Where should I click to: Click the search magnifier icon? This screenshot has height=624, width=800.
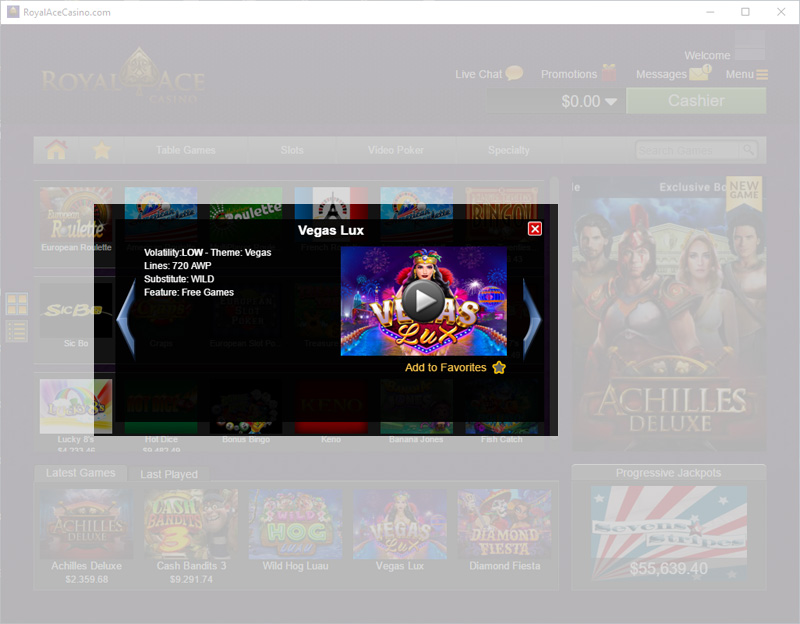748,150
